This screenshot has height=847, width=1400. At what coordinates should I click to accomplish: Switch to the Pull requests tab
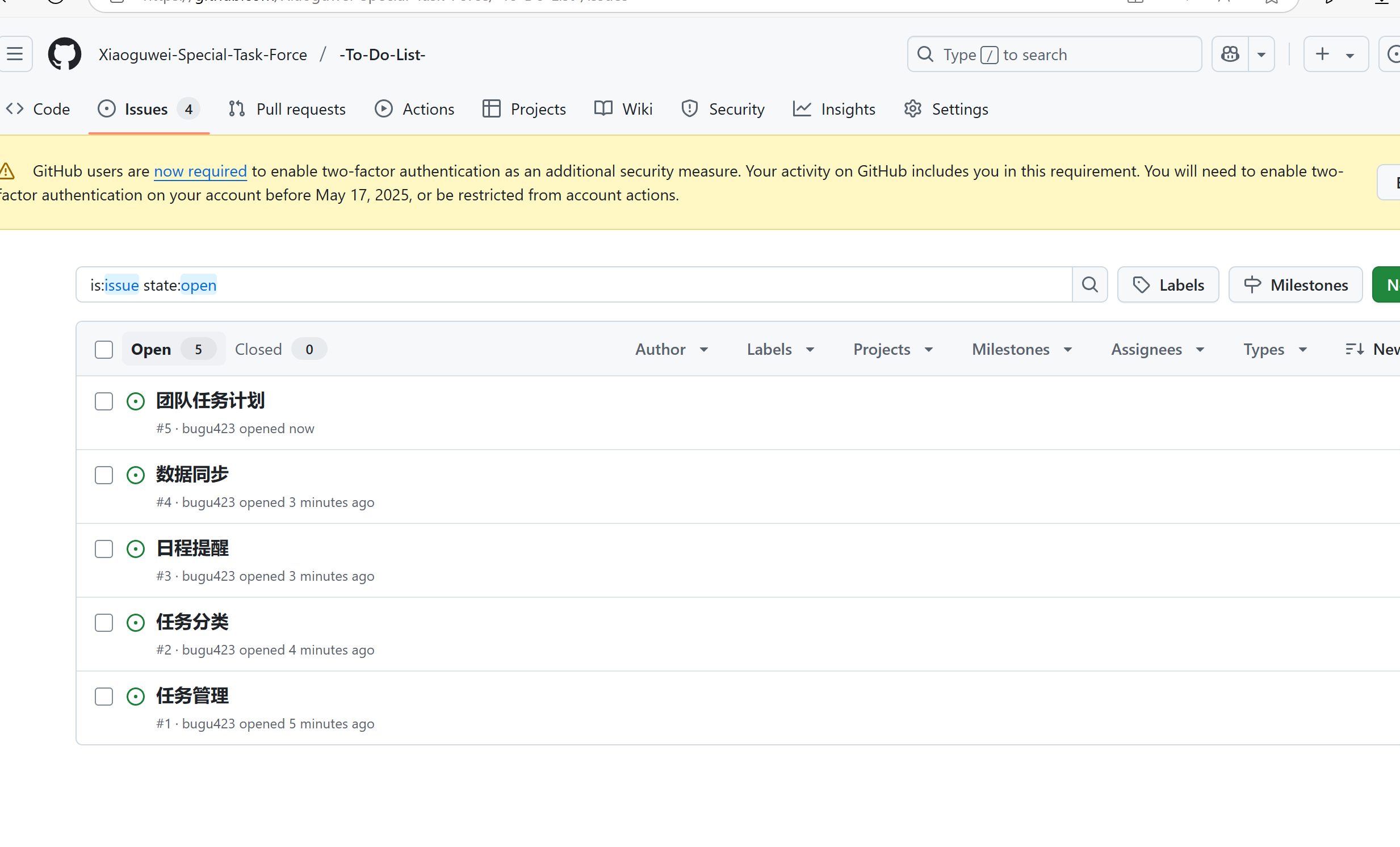[x=287, y=109]
